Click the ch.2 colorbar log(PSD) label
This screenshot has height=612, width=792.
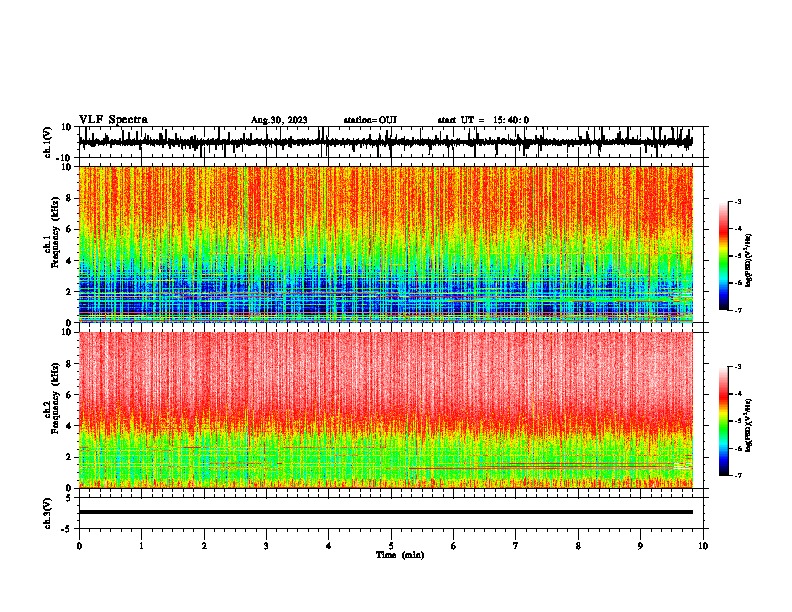(749, 425)
